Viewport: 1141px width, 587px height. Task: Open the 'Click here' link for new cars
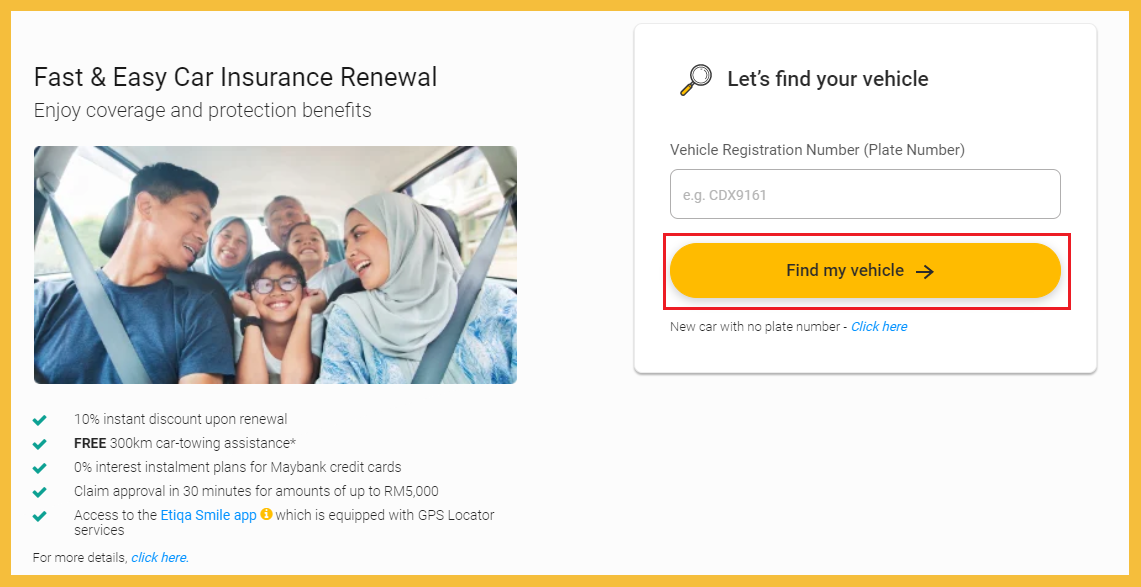pyautogui.click(x=879, y=327)
